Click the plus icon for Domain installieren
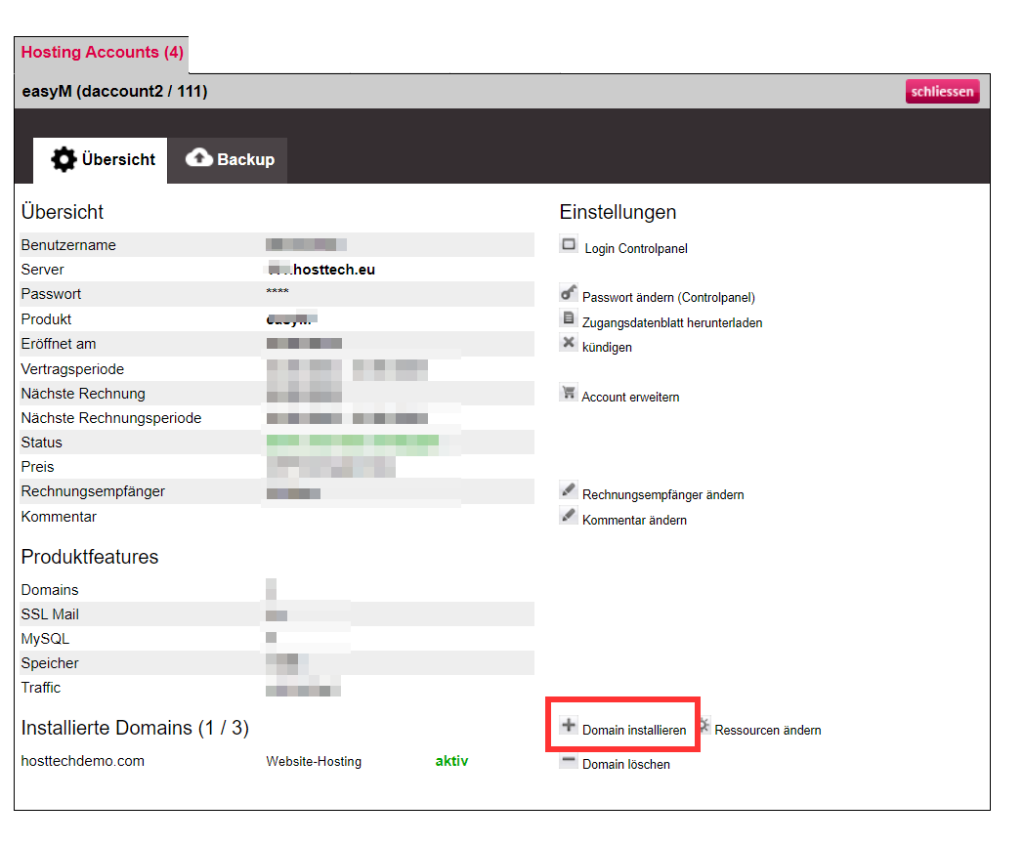This screenshot has width=1024, height=844. tap(568, 726)
